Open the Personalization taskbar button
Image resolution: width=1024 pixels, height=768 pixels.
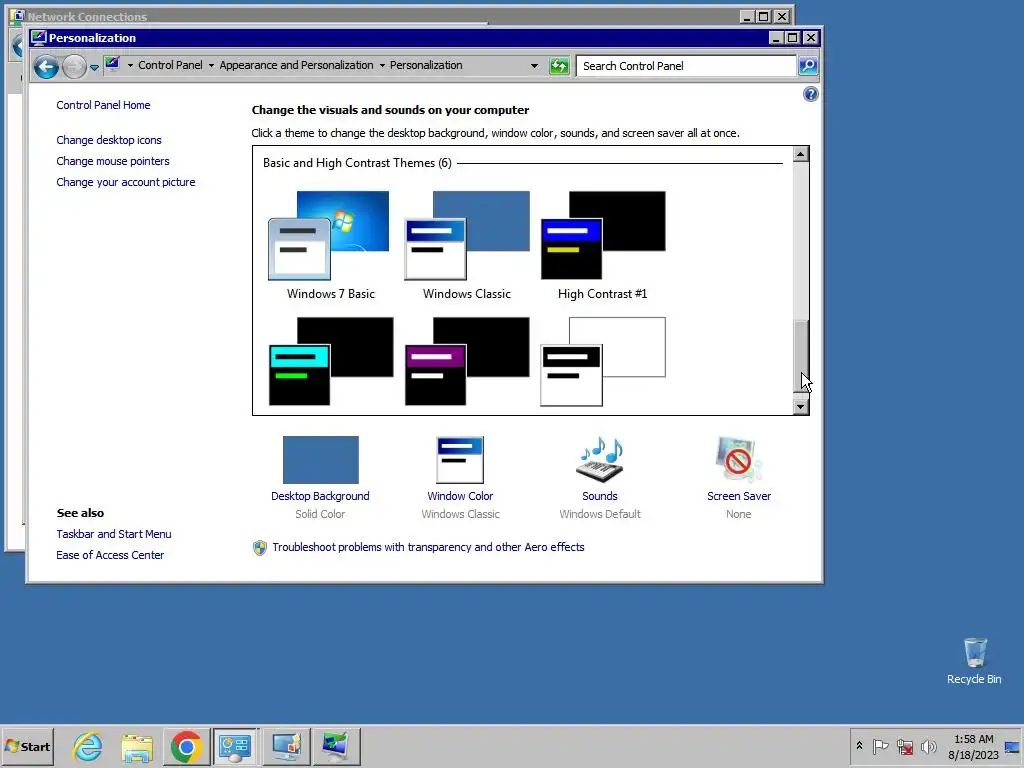[x=336, y=746]
